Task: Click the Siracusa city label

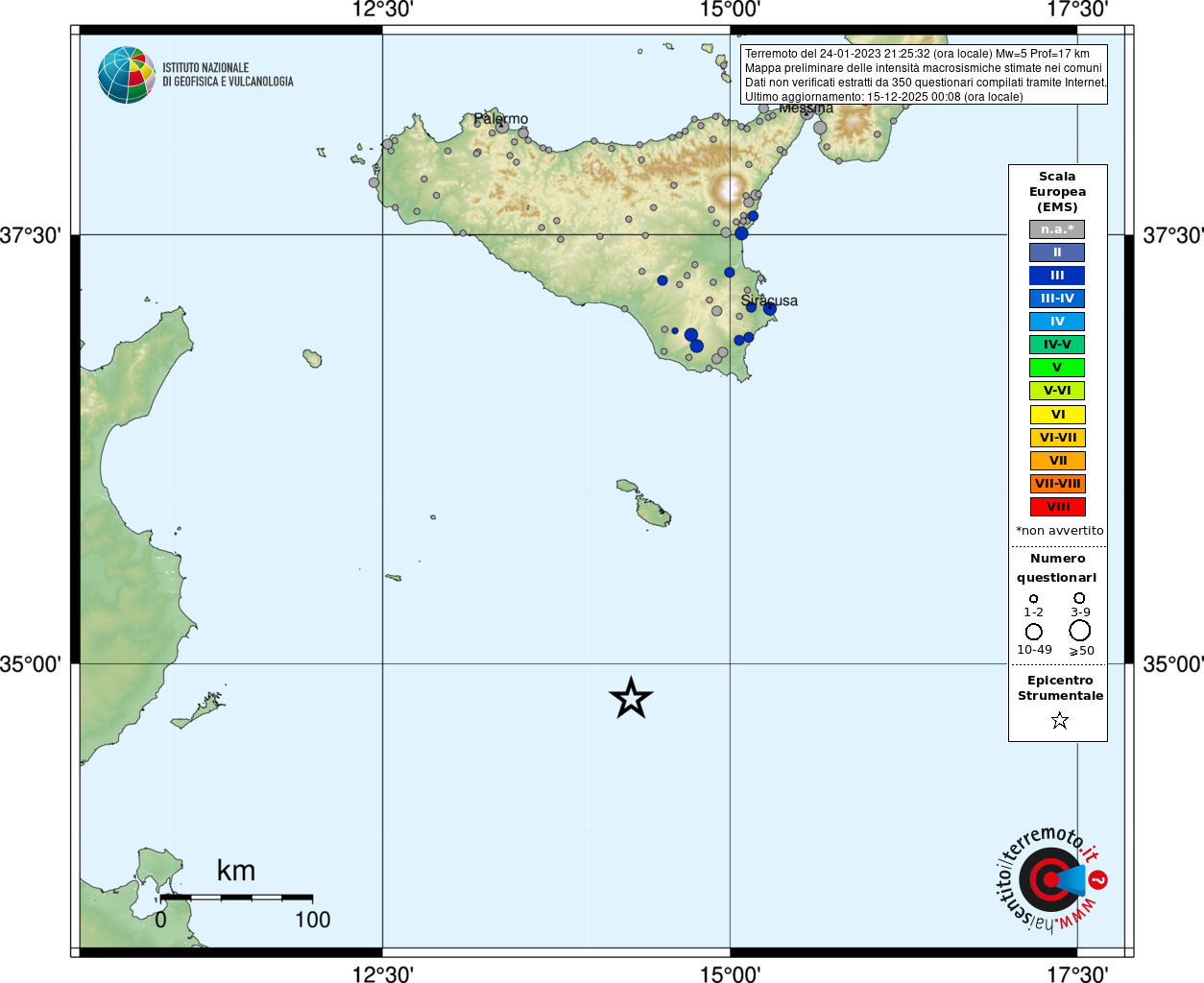Action: 769,300
